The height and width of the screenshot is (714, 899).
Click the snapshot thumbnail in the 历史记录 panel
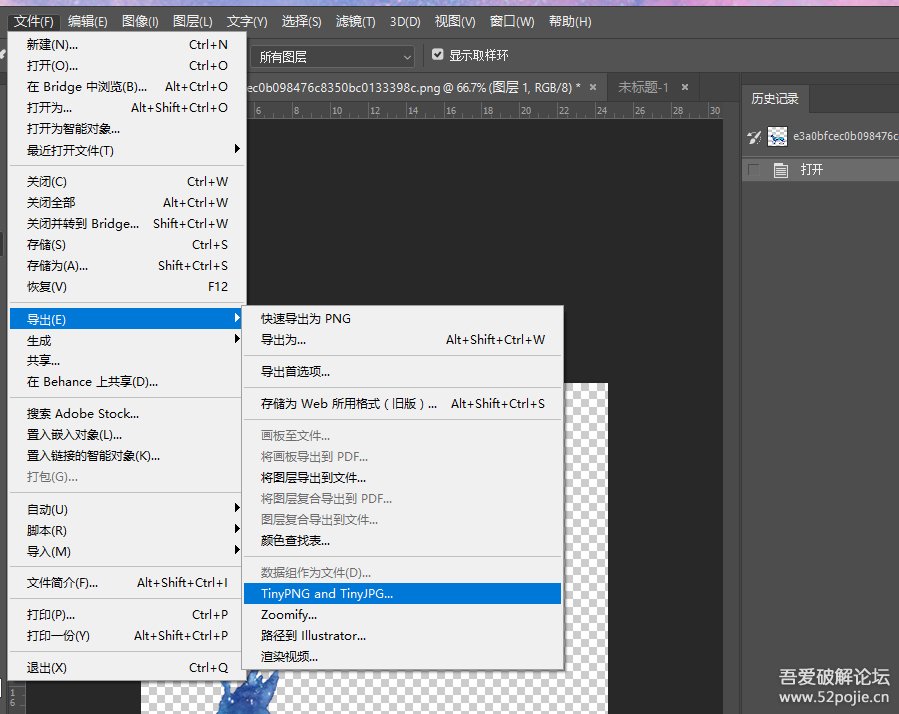point(777,136)
